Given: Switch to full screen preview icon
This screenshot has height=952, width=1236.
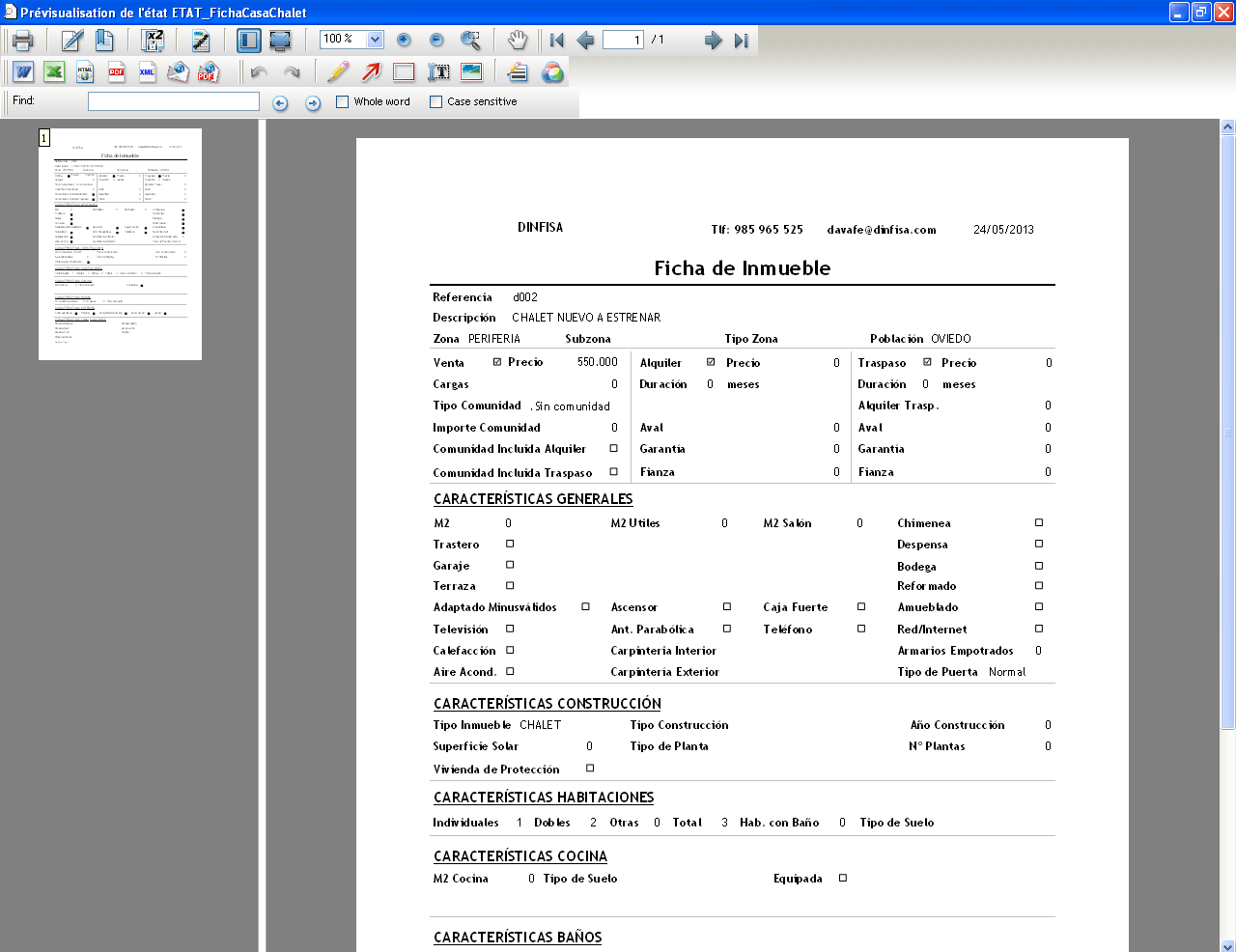Looking at the screenshot, I should pyautogui.click(x=280, y=41).
